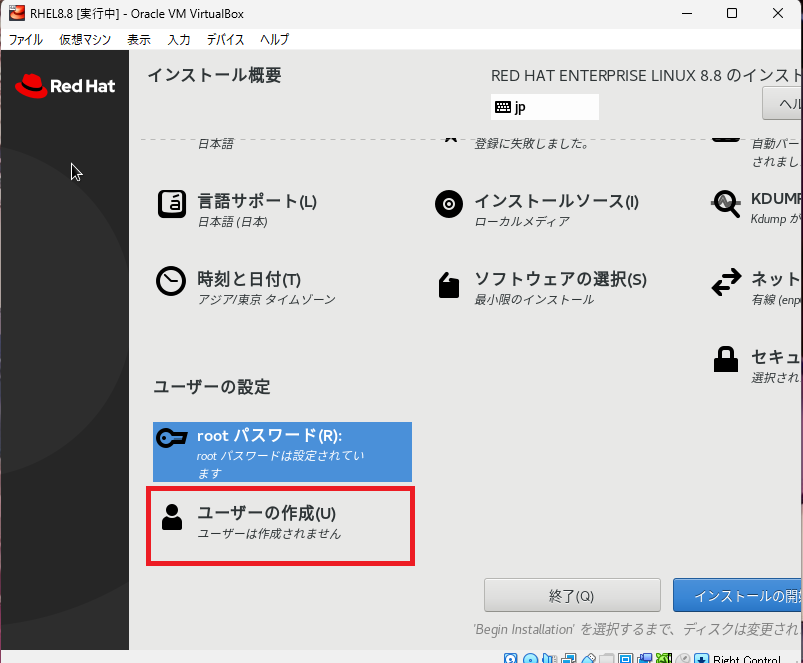Click the optical drive status icon
Screen dimensions: 803x663
tap(530, 658)
